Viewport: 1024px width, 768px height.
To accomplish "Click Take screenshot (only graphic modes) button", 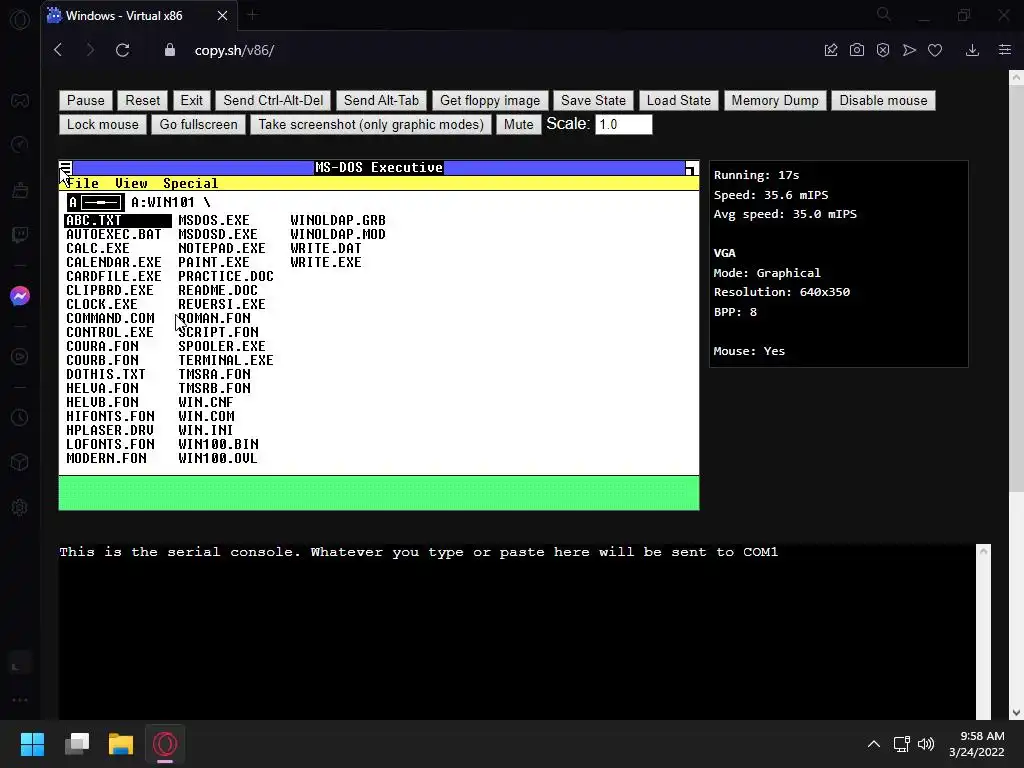I will point(371,125).
